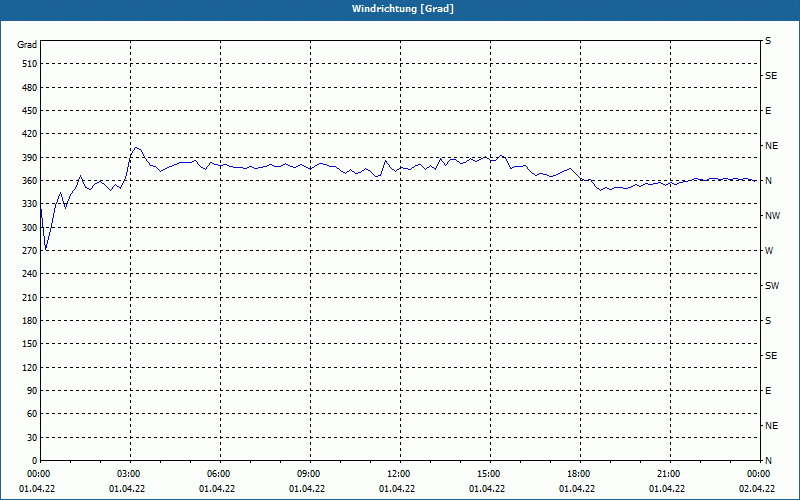Click the 240 axis value
800x500 pixels.
30,274
